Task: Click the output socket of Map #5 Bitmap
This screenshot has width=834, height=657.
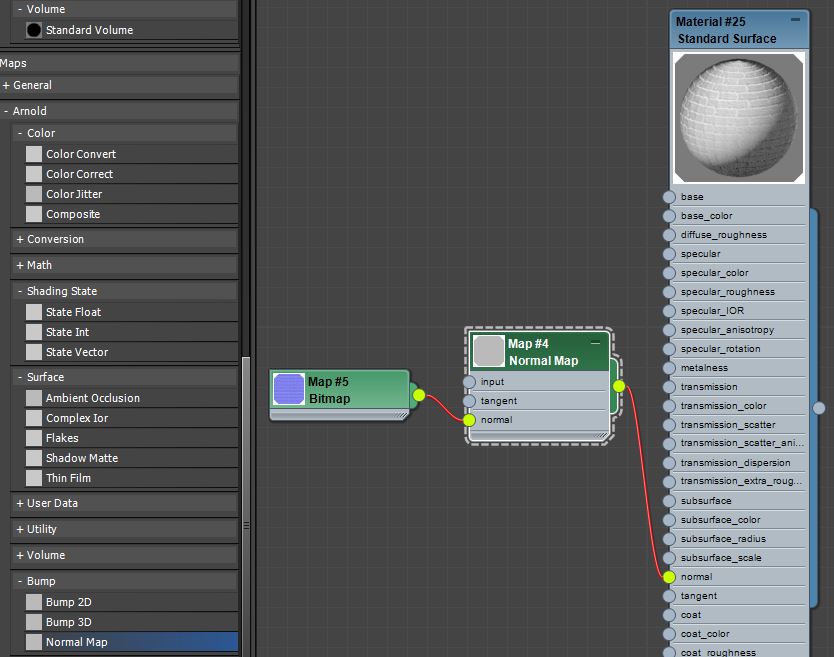Action: (x=419, y=396)
